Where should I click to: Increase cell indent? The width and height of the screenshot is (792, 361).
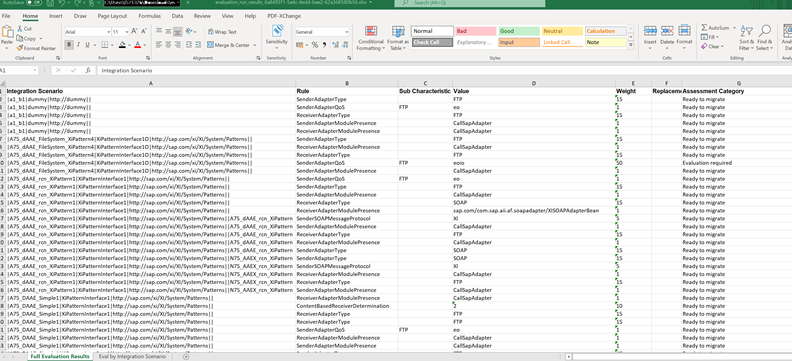197,44
